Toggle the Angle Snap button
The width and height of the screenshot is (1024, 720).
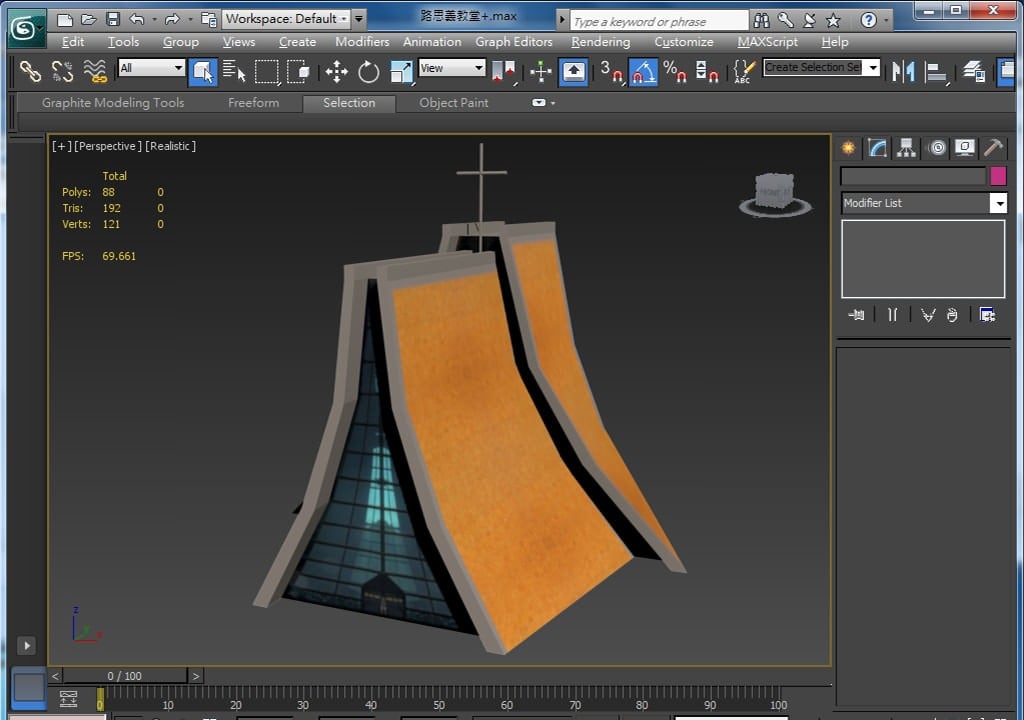[642, 71]
